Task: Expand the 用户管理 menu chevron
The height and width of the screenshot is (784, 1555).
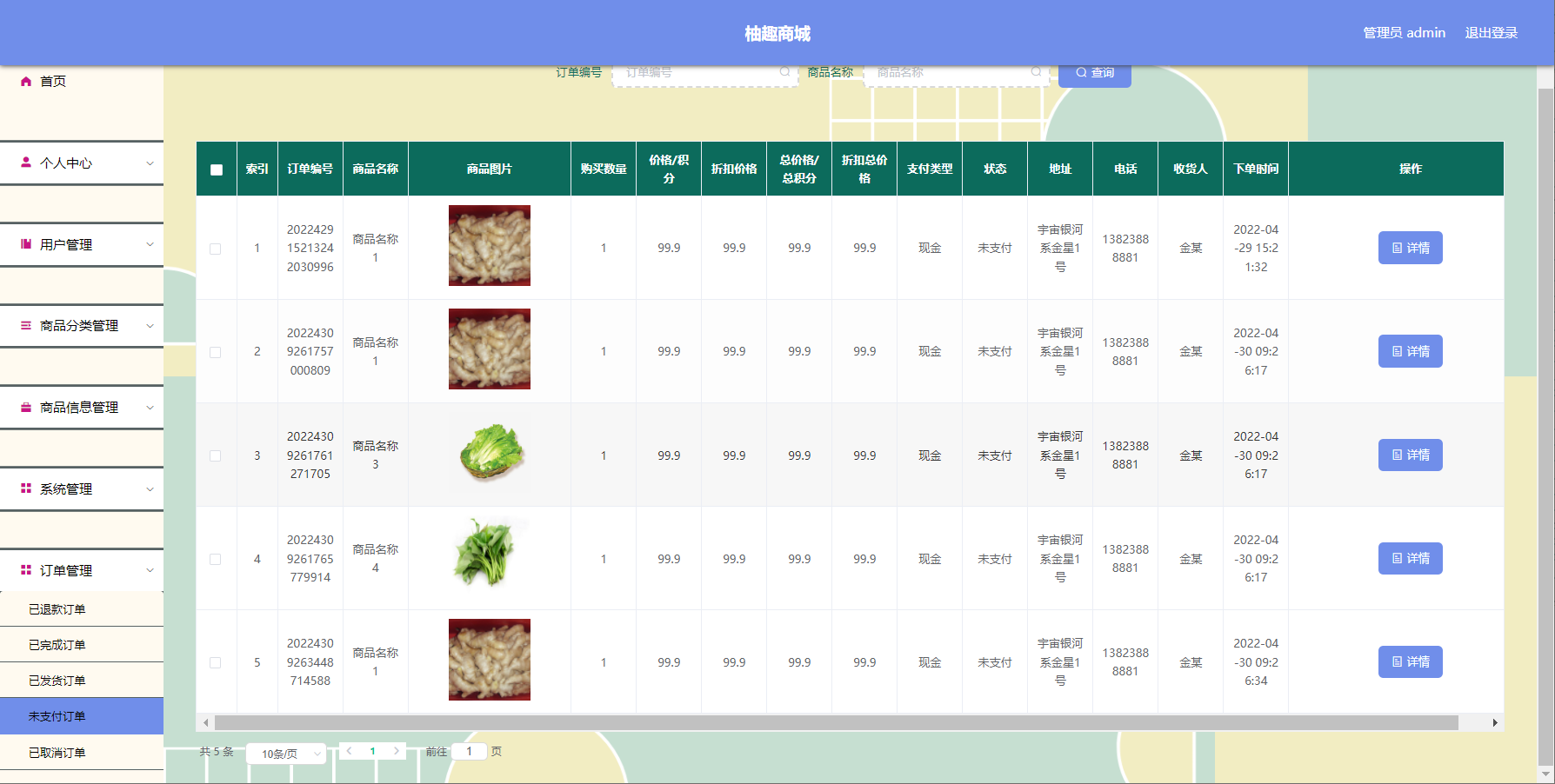Action: click(x=150, y=244)
